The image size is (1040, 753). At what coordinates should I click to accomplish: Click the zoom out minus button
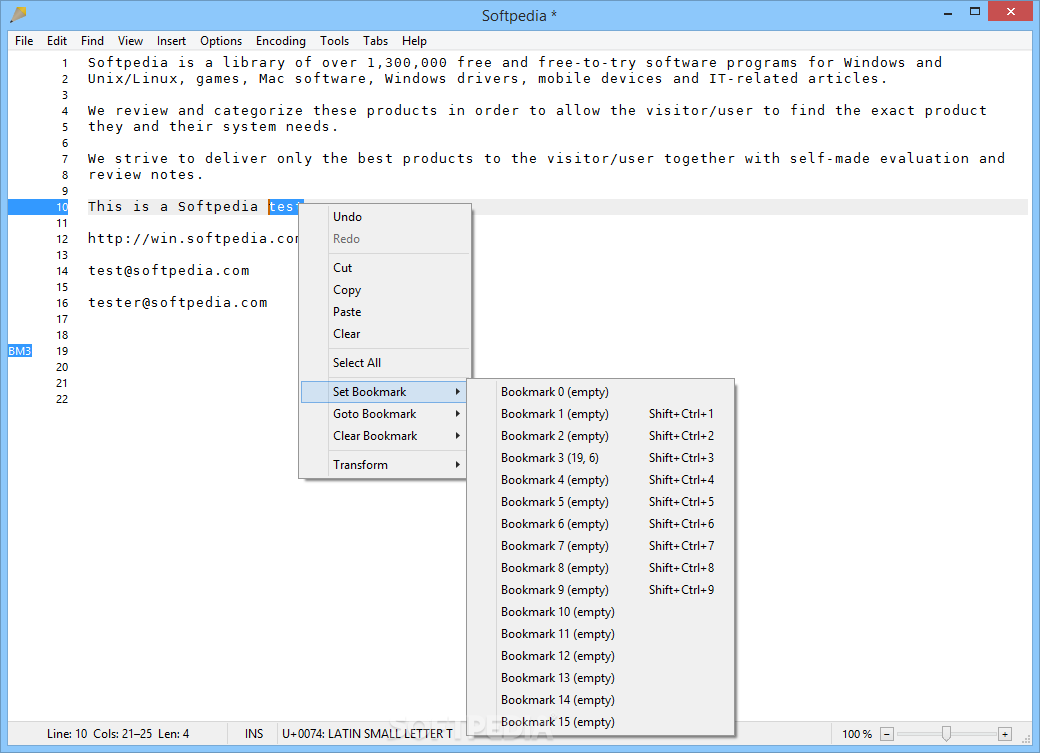[887, 734]
